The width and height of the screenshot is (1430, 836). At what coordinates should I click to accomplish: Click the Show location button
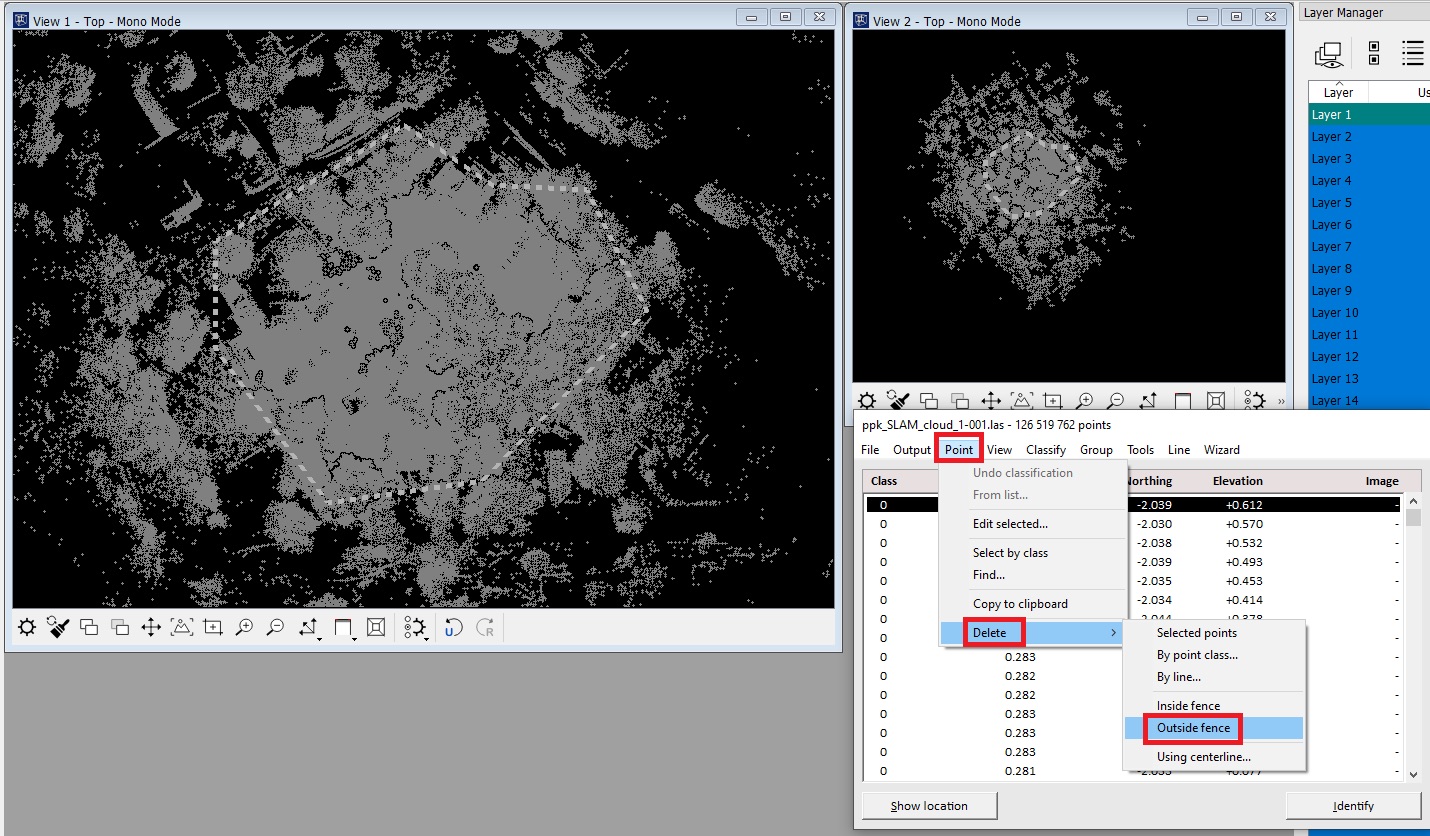point(928,806)
